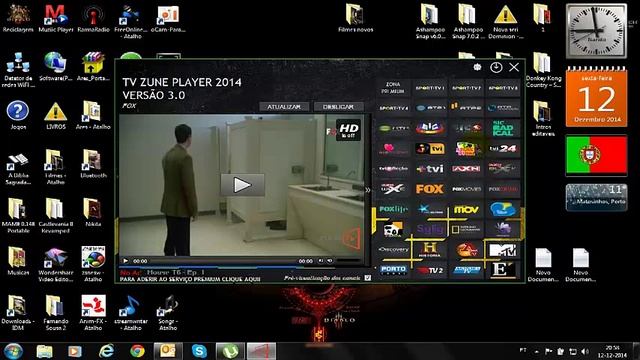Open the FOX channel tile
The width and height of the screenshot is (640, 360).
tap(430, 189)
